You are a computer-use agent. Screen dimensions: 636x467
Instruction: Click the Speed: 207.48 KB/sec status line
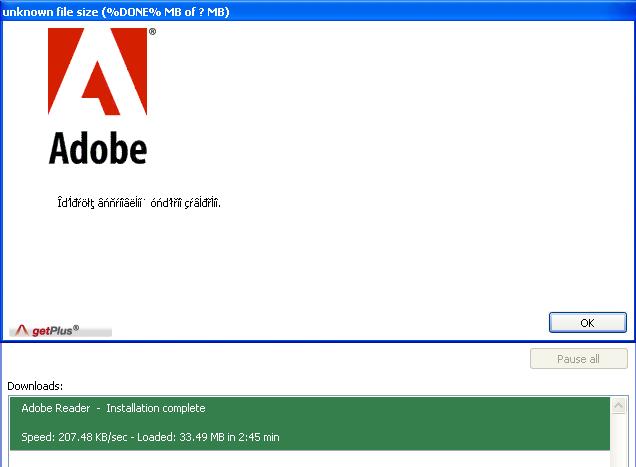pyautogui.click(x=150, y=437)
